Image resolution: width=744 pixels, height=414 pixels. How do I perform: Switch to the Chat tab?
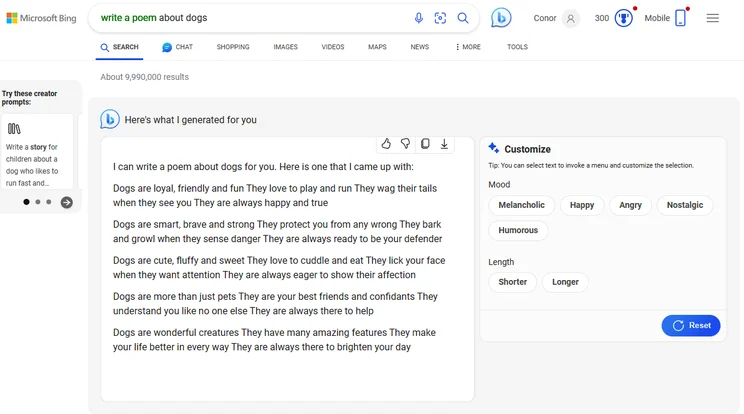tap(177, 47)
